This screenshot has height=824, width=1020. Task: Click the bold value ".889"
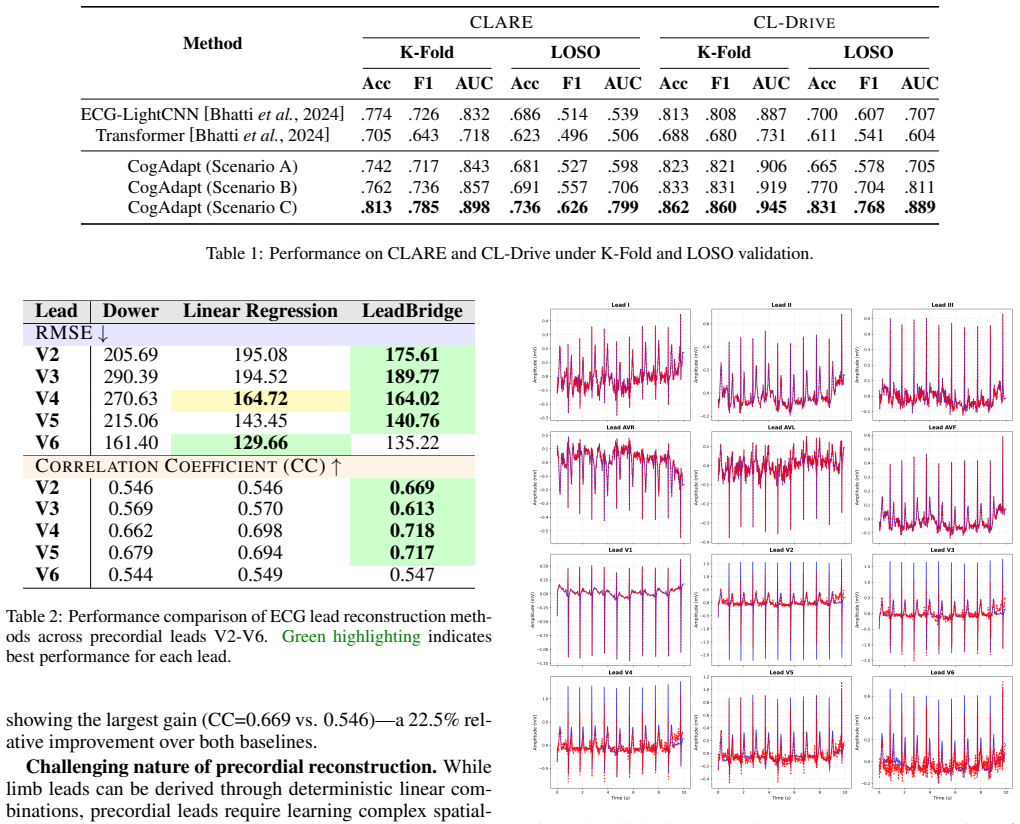point(920,207)
